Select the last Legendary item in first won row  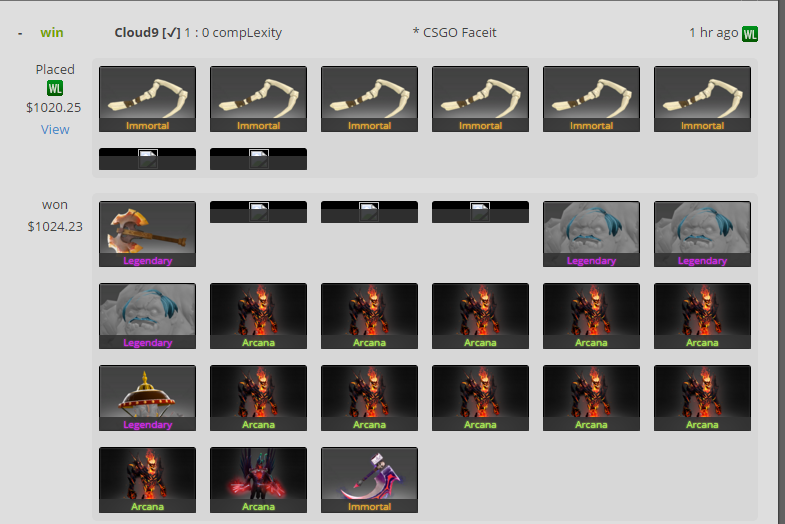click(x=702, y=234)
